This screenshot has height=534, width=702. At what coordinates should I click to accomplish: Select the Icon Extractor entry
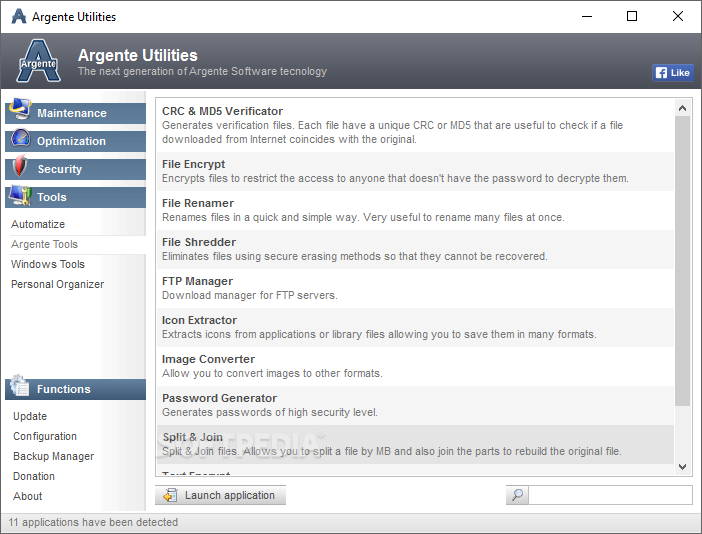point(415,327)
